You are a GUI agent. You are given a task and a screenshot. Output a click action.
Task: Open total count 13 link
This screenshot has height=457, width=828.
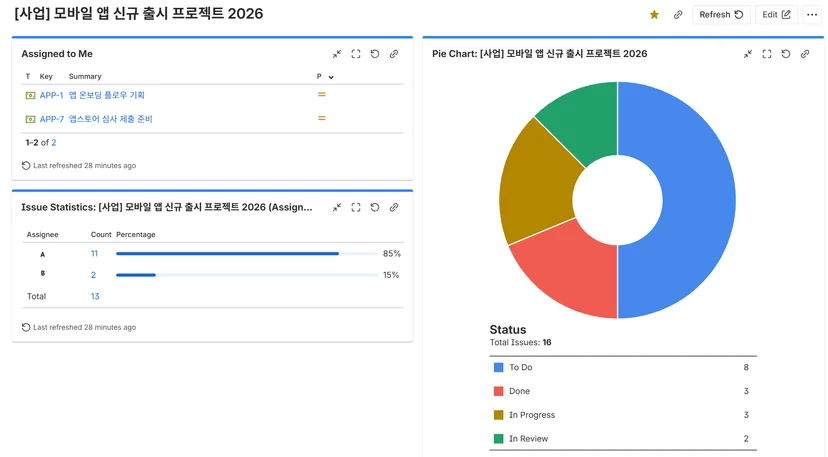pyautogui.click(x=95, y=296)
